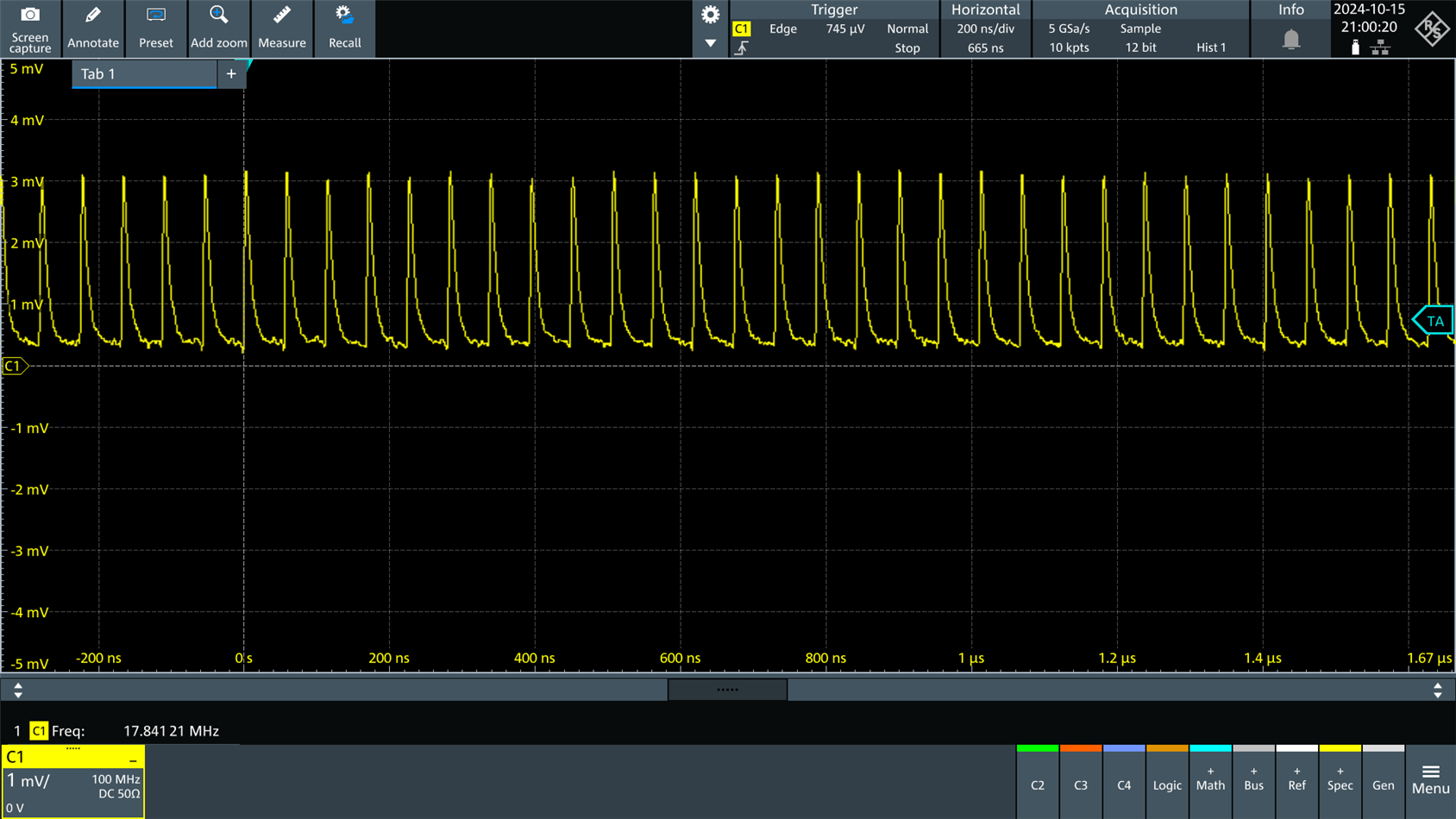Image resolution: width=1456 pixels, height=819 pixels.
Task: Open the Horizontal settings panel header
Action: pyautogui.click(x=985, y=9)
